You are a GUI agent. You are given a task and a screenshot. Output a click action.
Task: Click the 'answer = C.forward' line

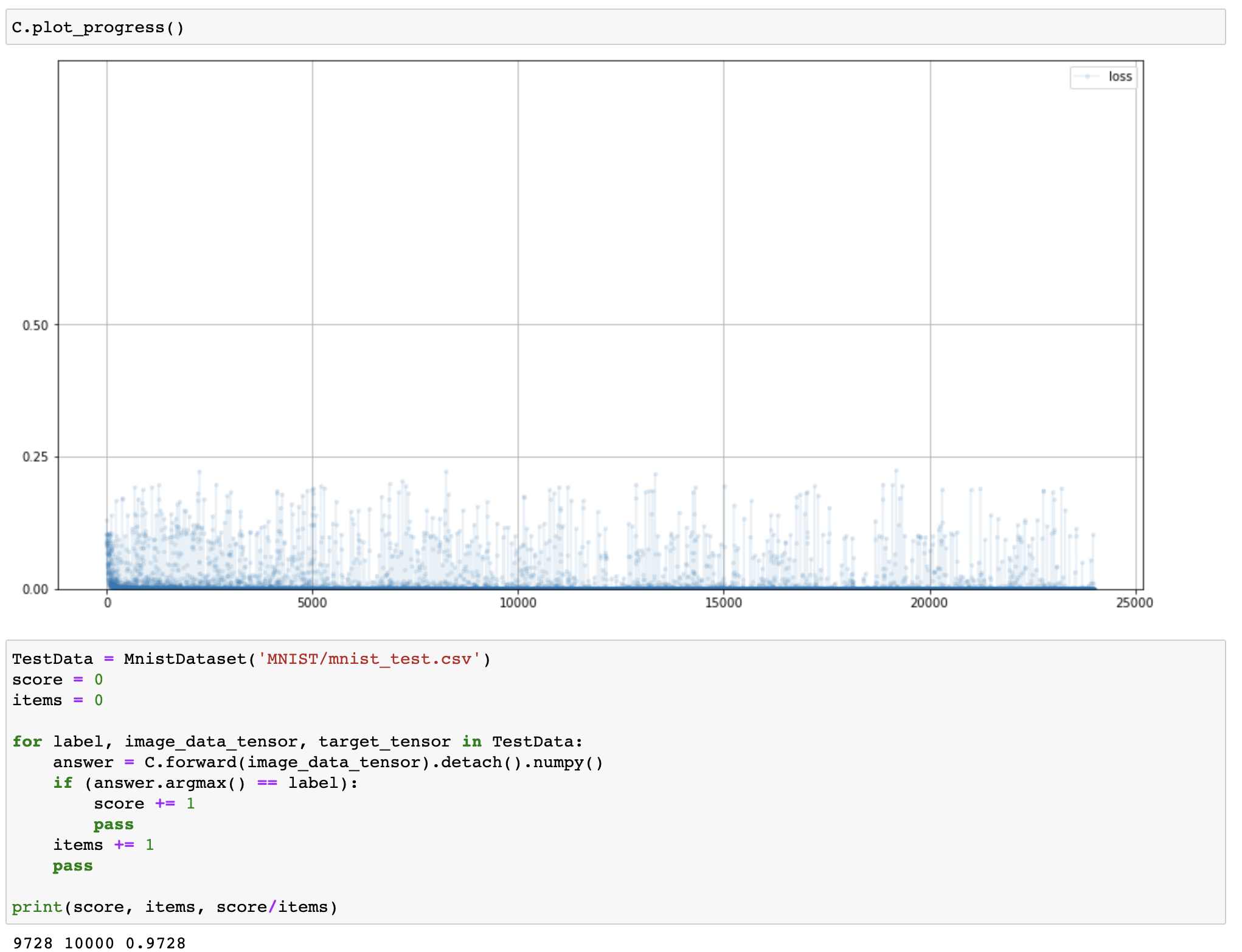tap(328, 762)
